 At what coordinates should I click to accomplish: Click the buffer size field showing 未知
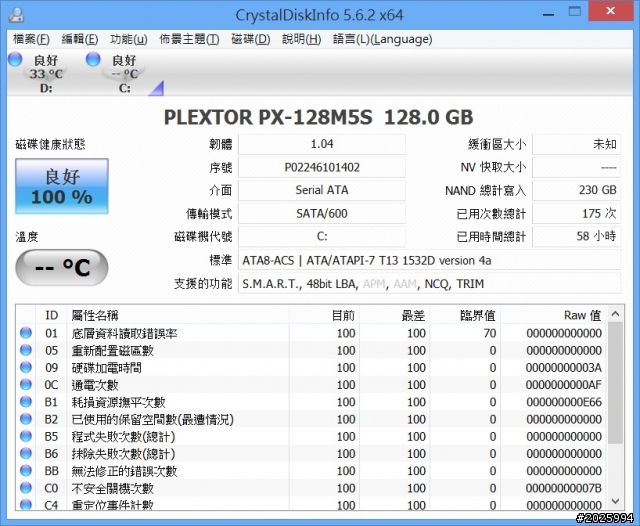click(x=576, y=144)
